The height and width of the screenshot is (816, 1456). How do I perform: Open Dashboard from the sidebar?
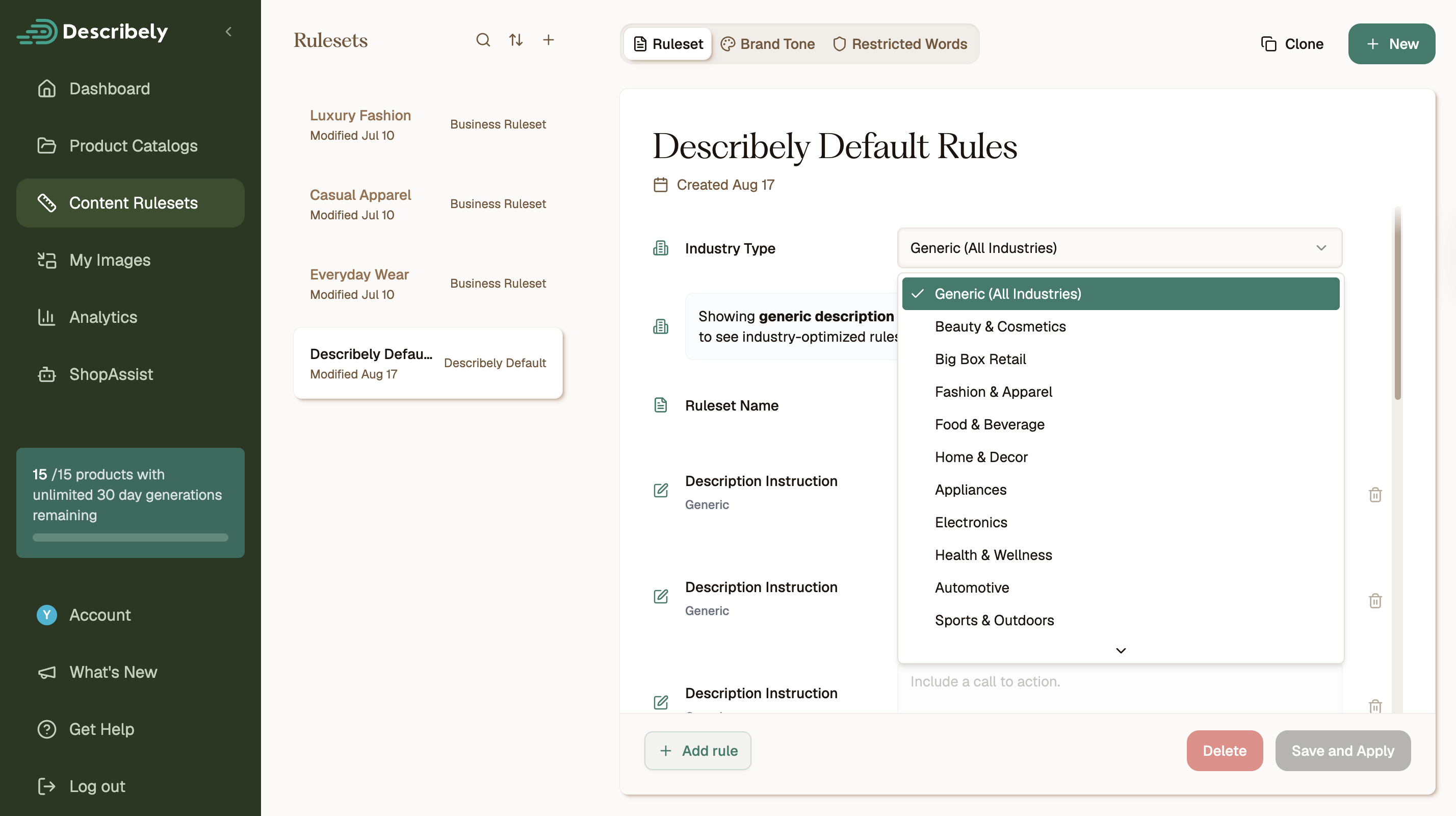[x=131, y=89]
